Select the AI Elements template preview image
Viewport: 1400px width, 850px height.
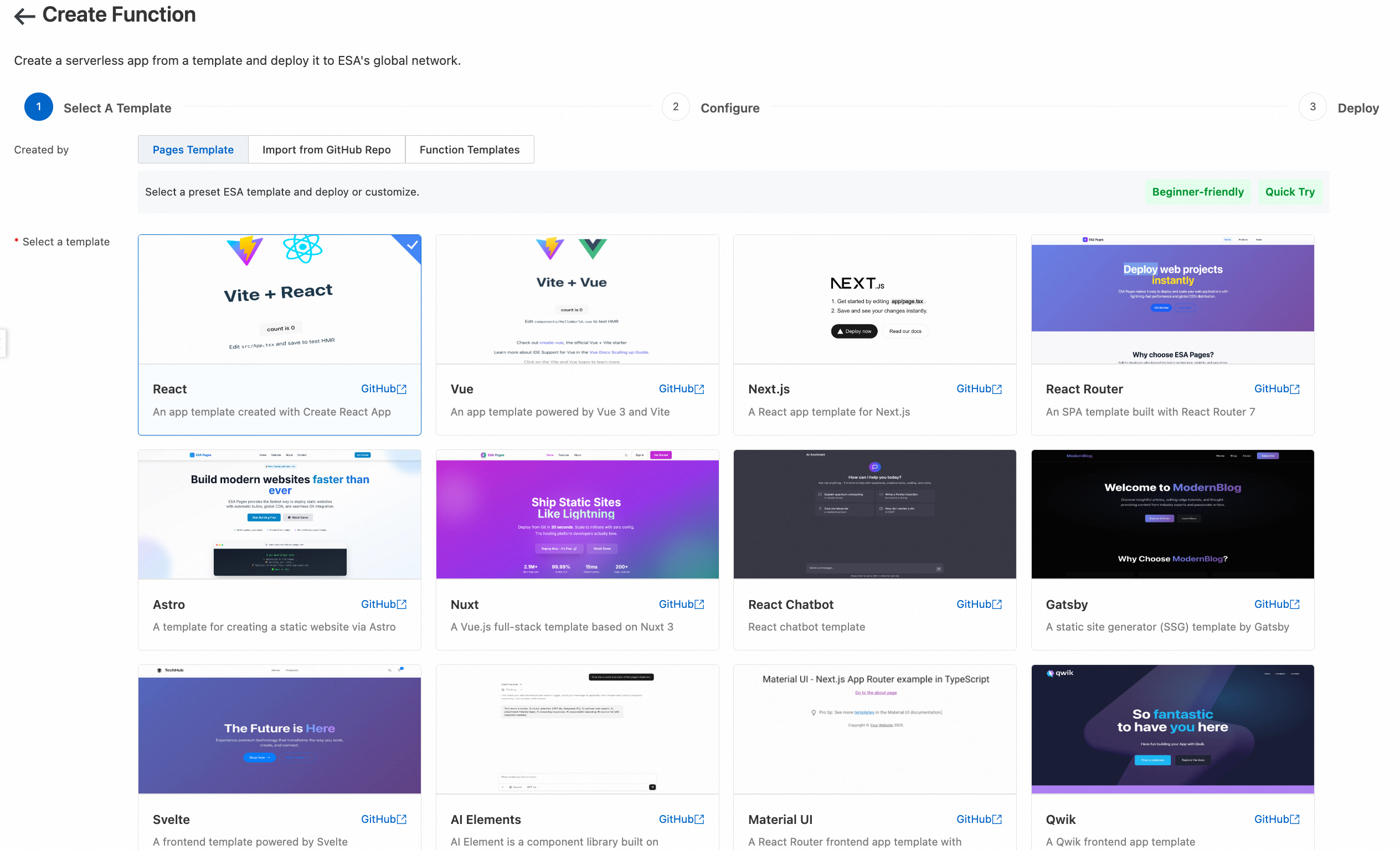577,729
